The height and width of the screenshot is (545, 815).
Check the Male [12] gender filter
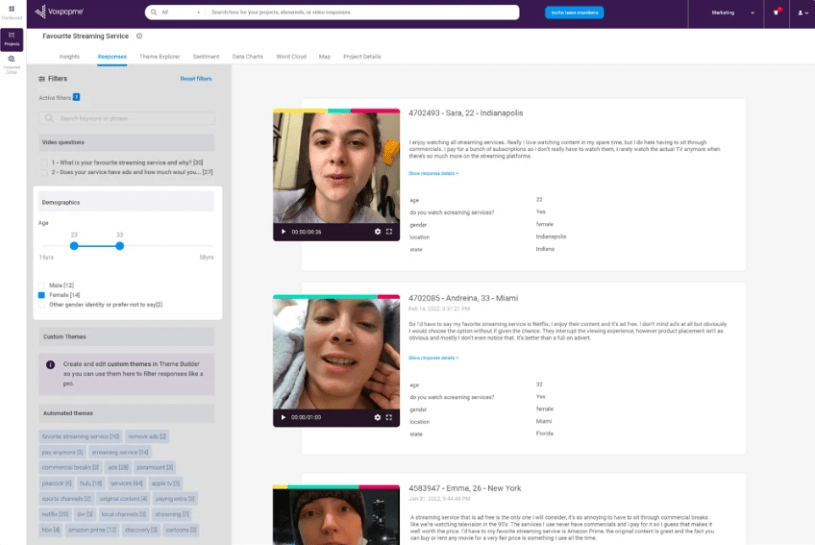coord(42,285)
